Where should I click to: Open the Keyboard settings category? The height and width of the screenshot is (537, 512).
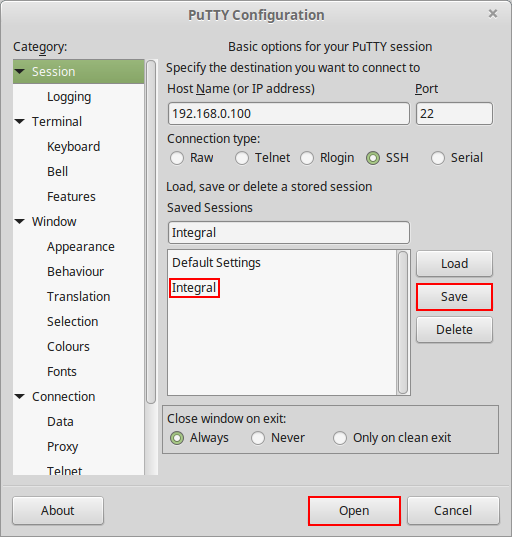[x=74, y=147]
